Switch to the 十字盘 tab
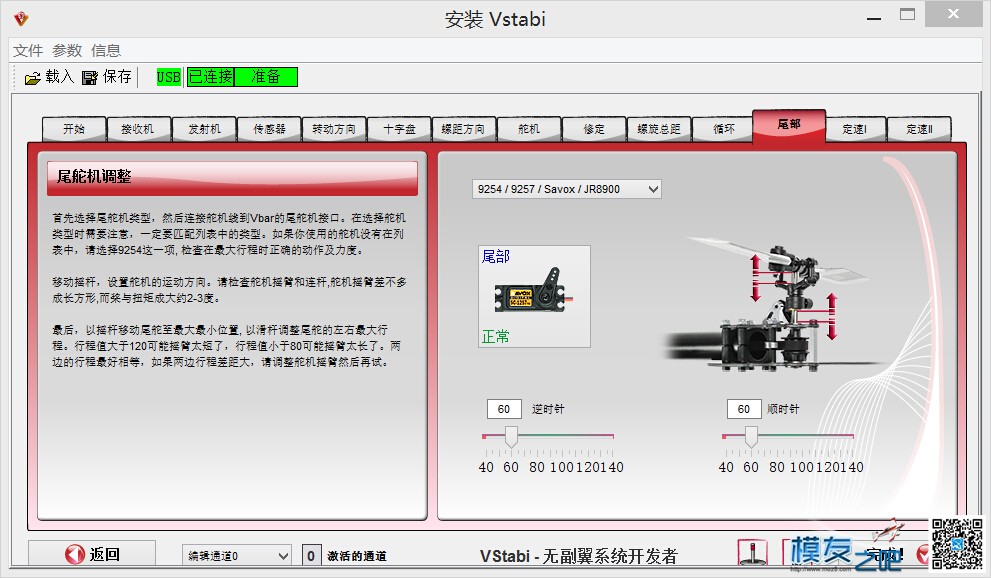The height and width of the screenshot is (578, 991). [399, 129]
